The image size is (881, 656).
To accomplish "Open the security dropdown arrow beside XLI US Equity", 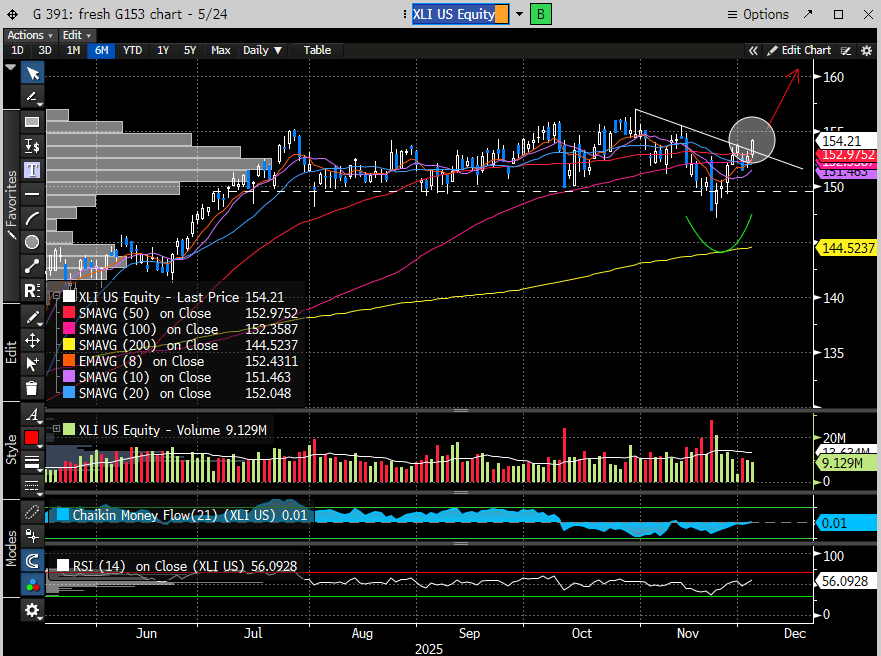I will pyautogui.click(x=519, y=14).
